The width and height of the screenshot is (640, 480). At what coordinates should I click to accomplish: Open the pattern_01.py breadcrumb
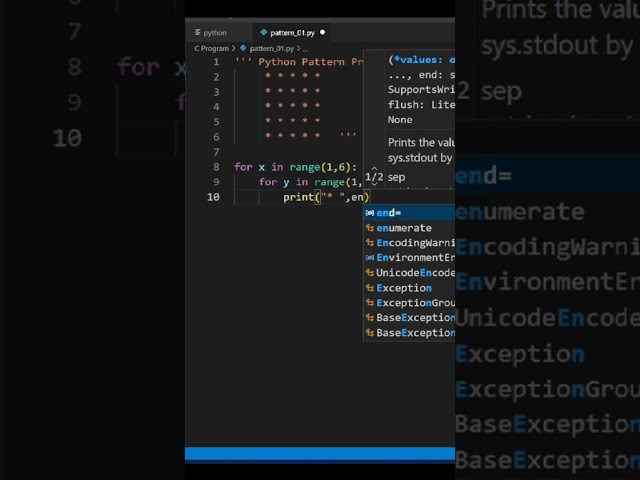[x=272, y=49]
